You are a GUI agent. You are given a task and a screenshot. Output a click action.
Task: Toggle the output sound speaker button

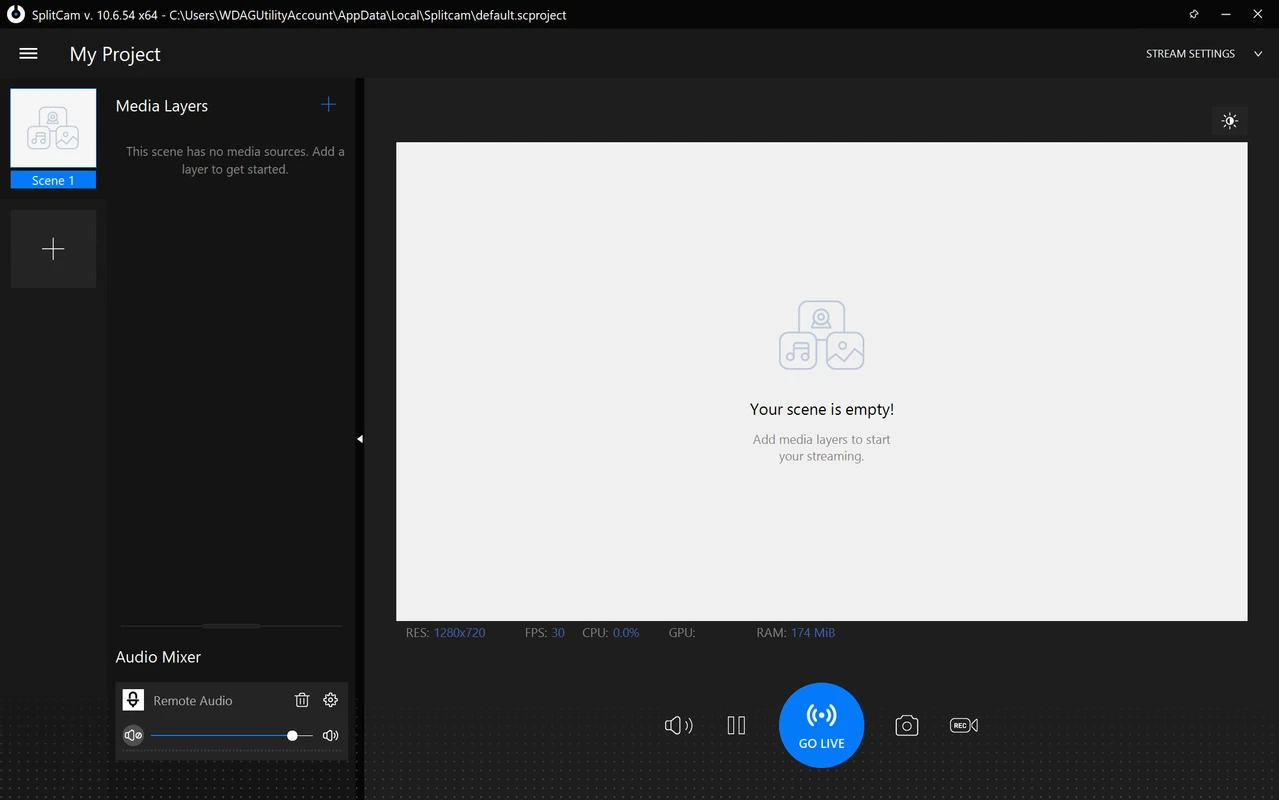click(x=678, y=725)
